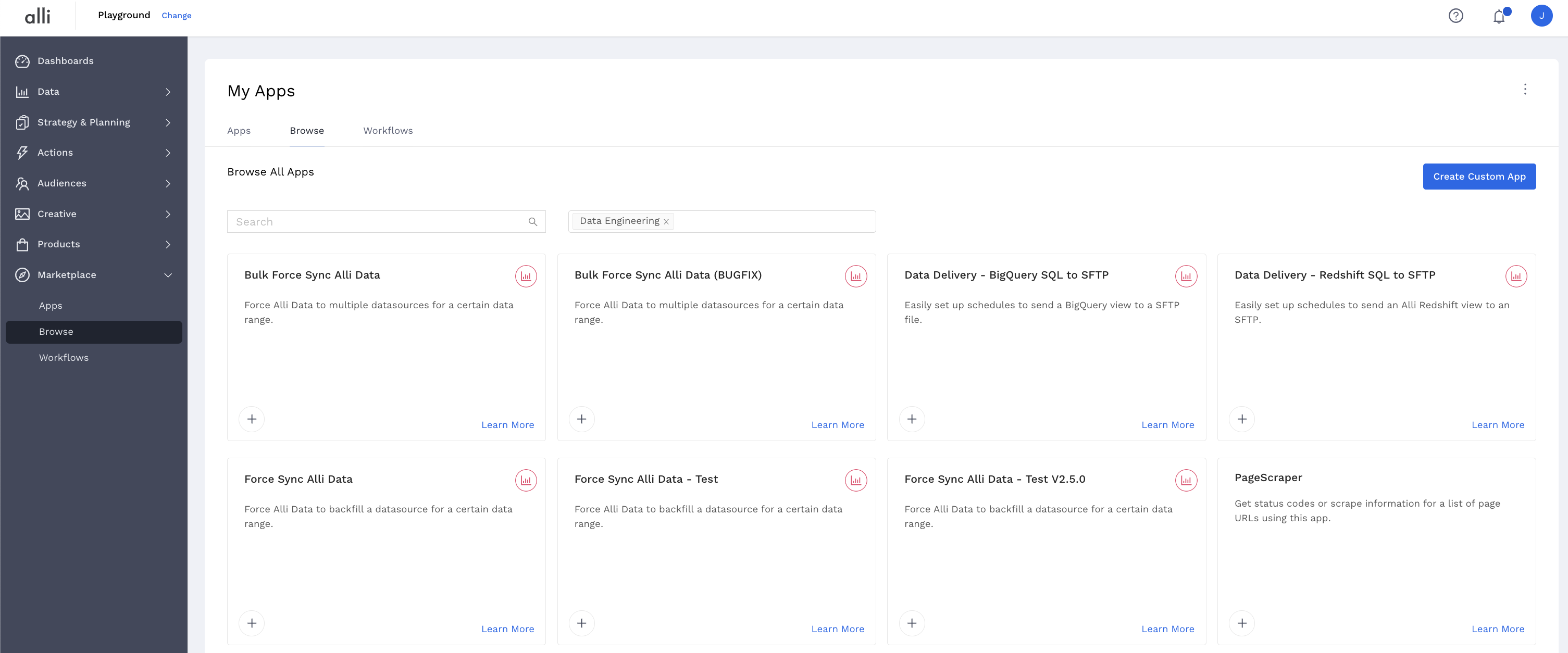The width and height of the screenshot is (1568, 653).
Task: Click the help question mark icon
Action: (1455, 16)
